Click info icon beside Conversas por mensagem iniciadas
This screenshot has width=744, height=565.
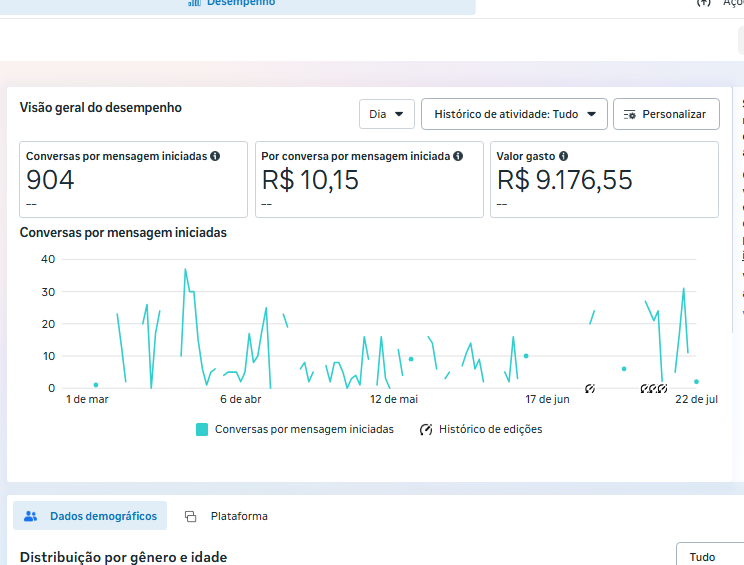coord(215,157)
